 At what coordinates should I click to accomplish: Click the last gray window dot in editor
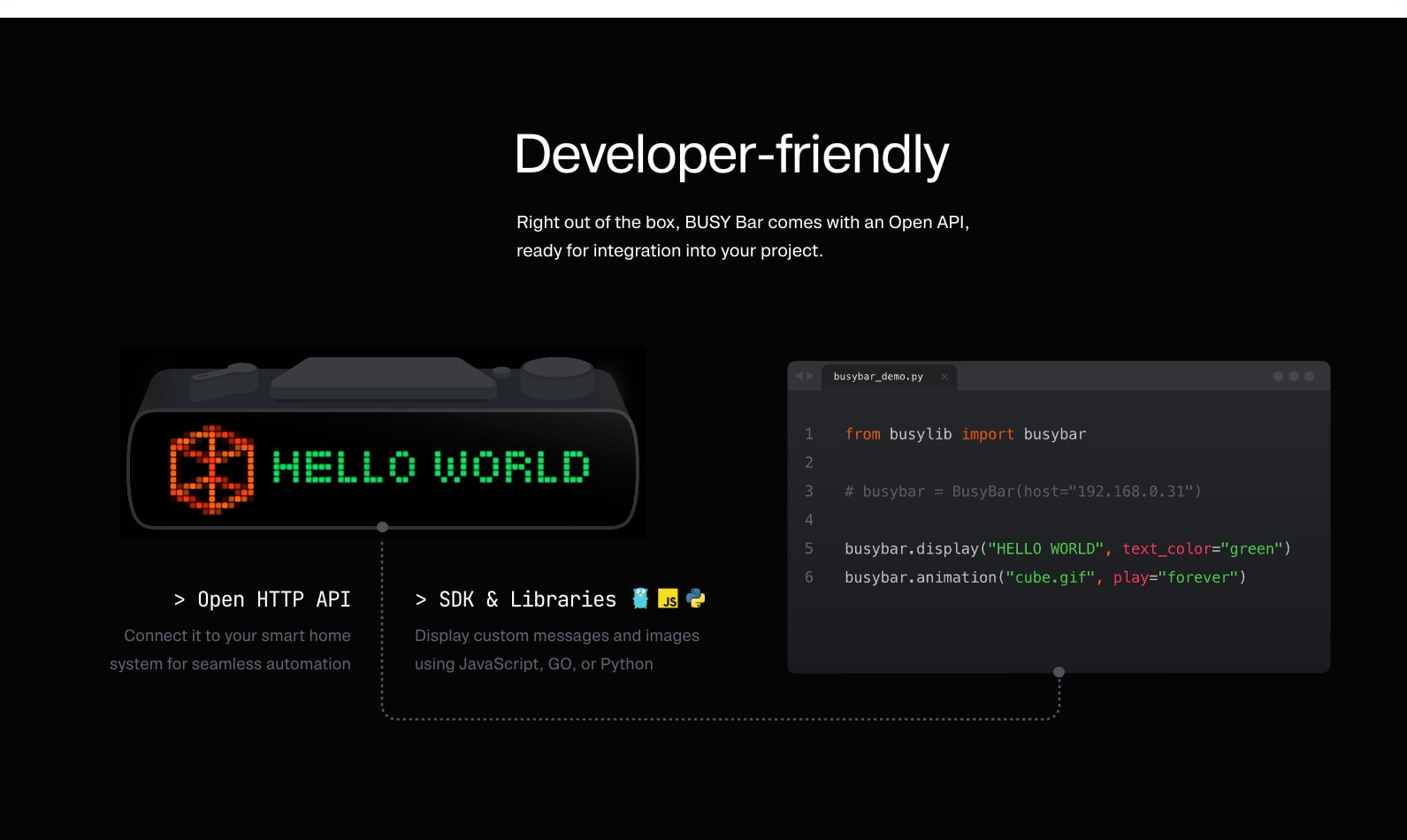pos(1310,376)
